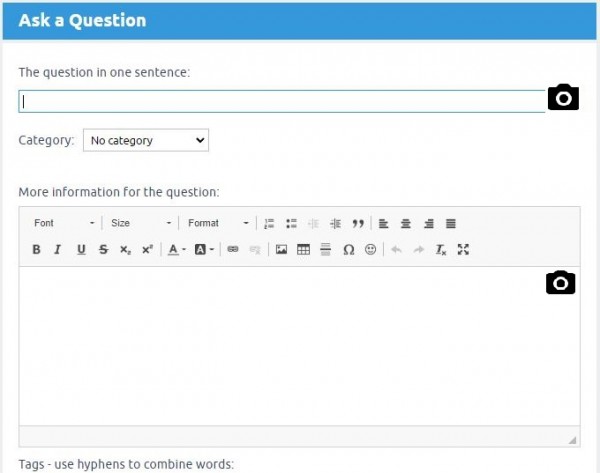
Task: Open the Category dropdown showing No category
Action: click(x=145, y=141)
